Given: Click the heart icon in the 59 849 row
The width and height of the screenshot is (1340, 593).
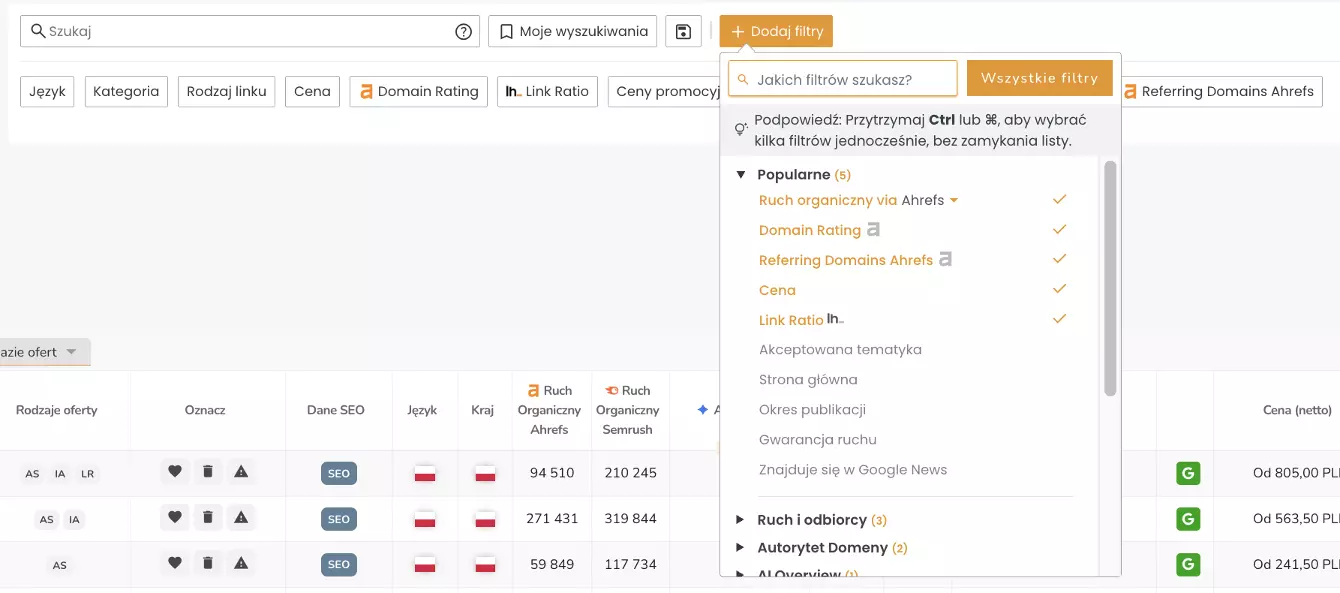Looking at the screenshot, I should [175, 564].
